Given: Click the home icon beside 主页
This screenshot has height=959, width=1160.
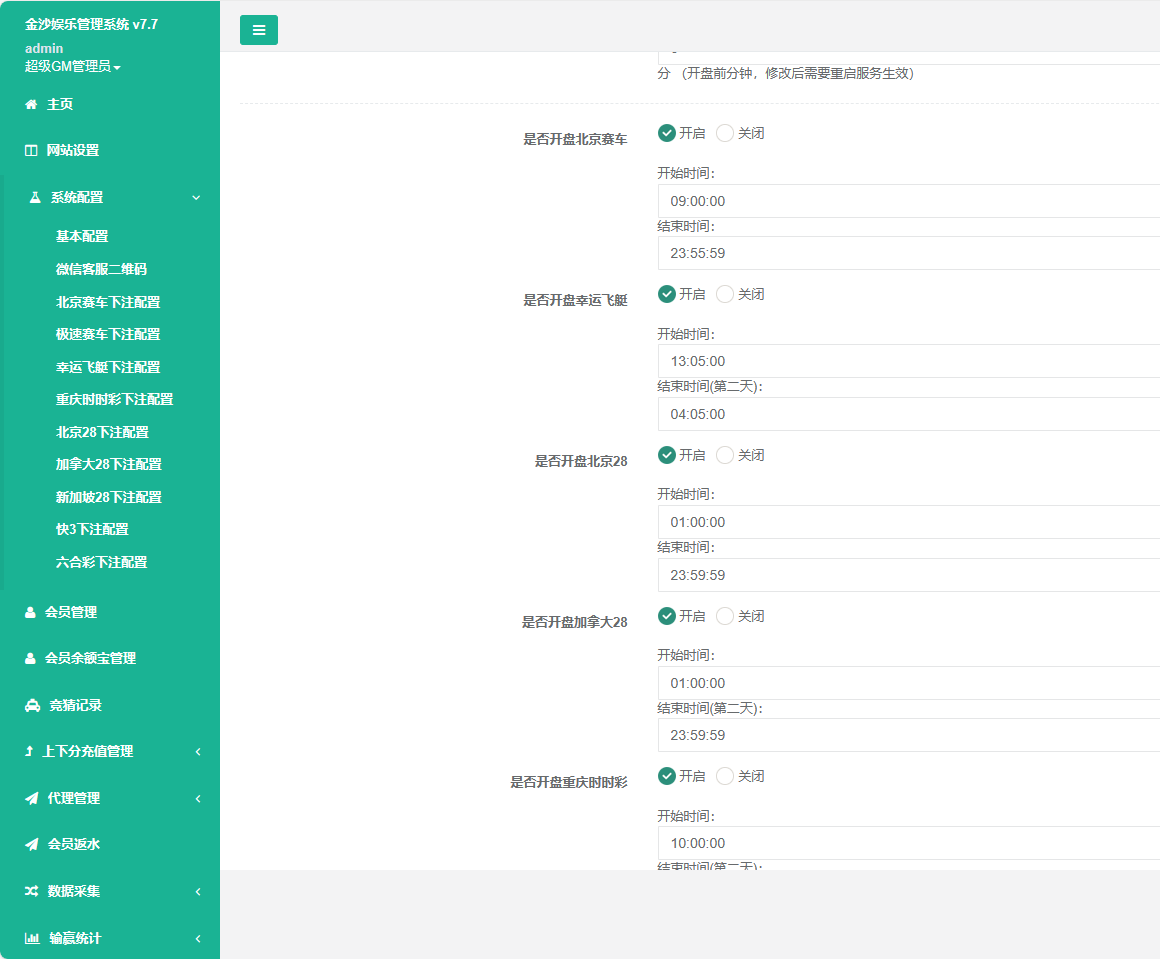Looking at the screenshot, I should tap(31, 104).
